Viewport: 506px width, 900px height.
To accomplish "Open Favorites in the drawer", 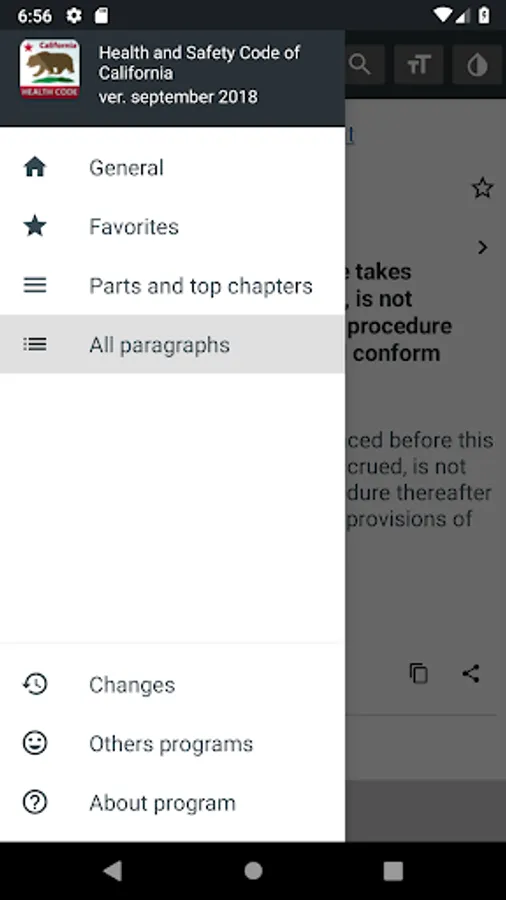I will 172,226.
